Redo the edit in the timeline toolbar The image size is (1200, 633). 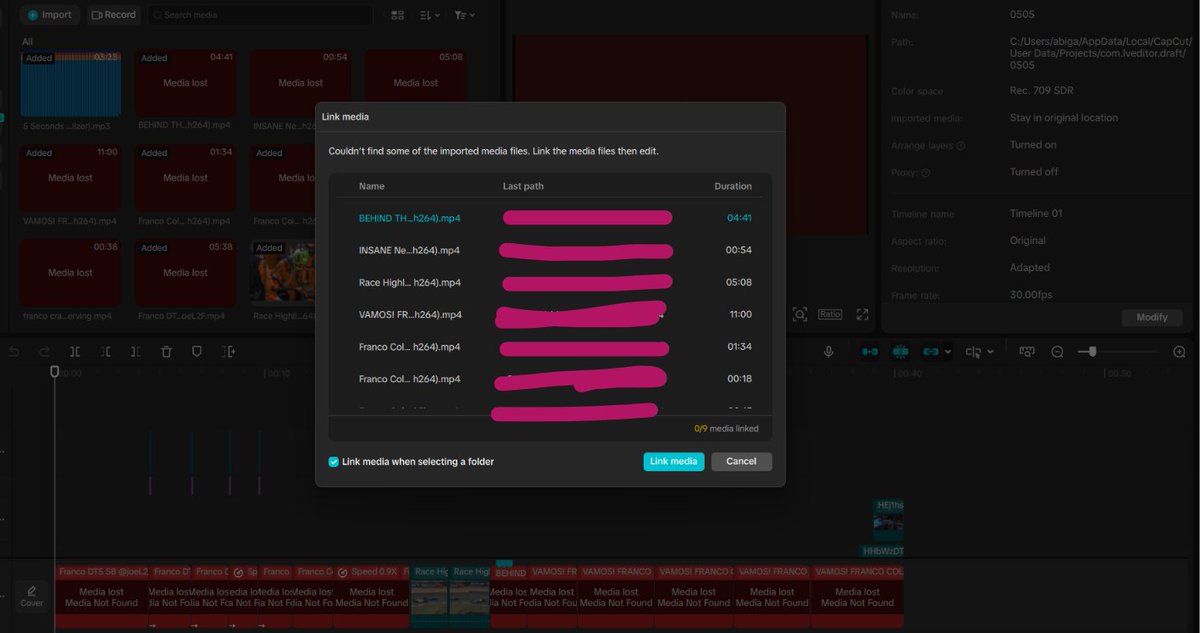(x=44, y=352)
